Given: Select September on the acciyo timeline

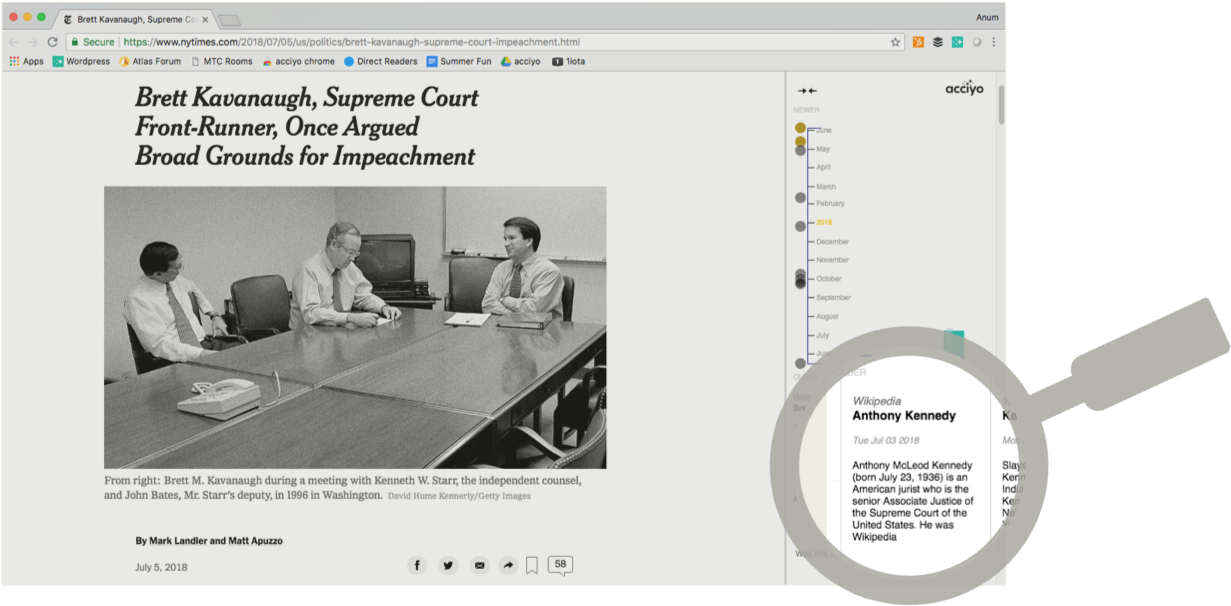Looking at the screenshot, I should 834,298.
